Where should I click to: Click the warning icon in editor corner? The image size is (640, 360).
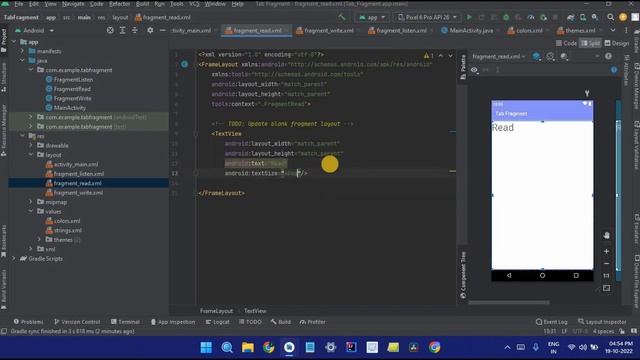[427, 56]
